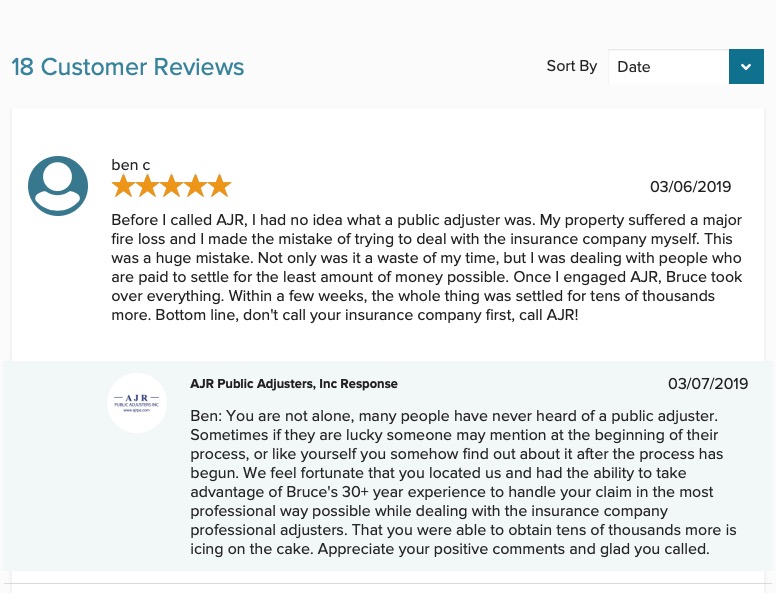The width and height of the screenshot is (776, 593).
Task: Click the fifth, last star of the rating
Action: (x=219, y=186)
